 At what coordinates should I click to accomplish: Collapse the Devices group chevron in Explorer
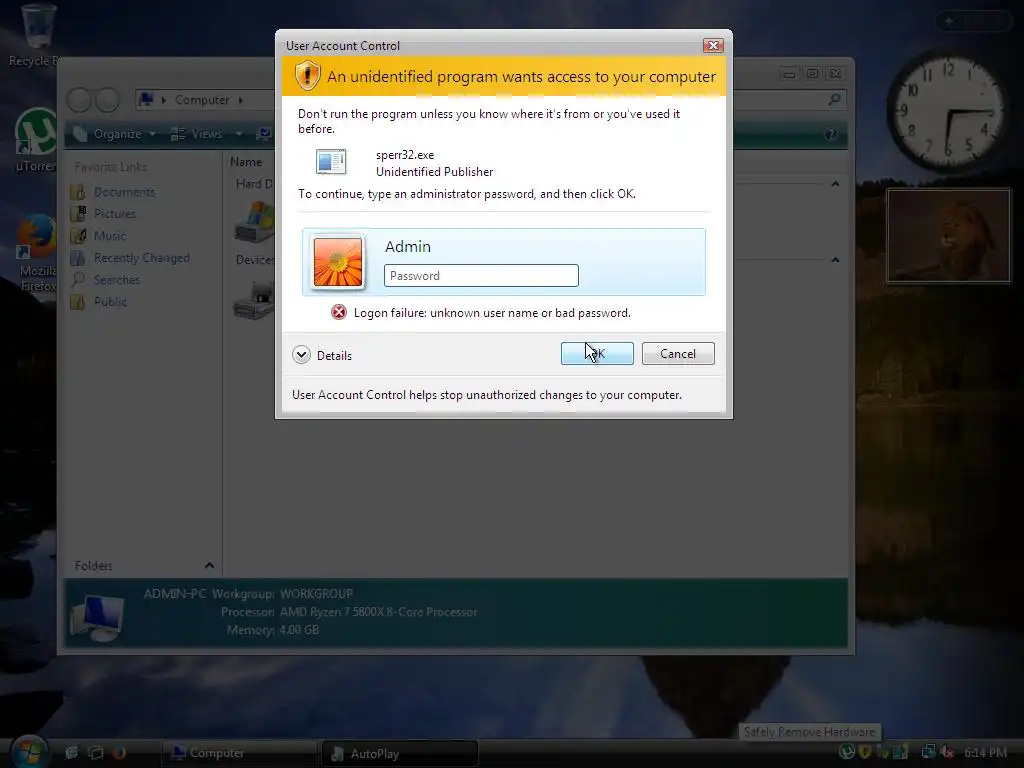[835, 260]
